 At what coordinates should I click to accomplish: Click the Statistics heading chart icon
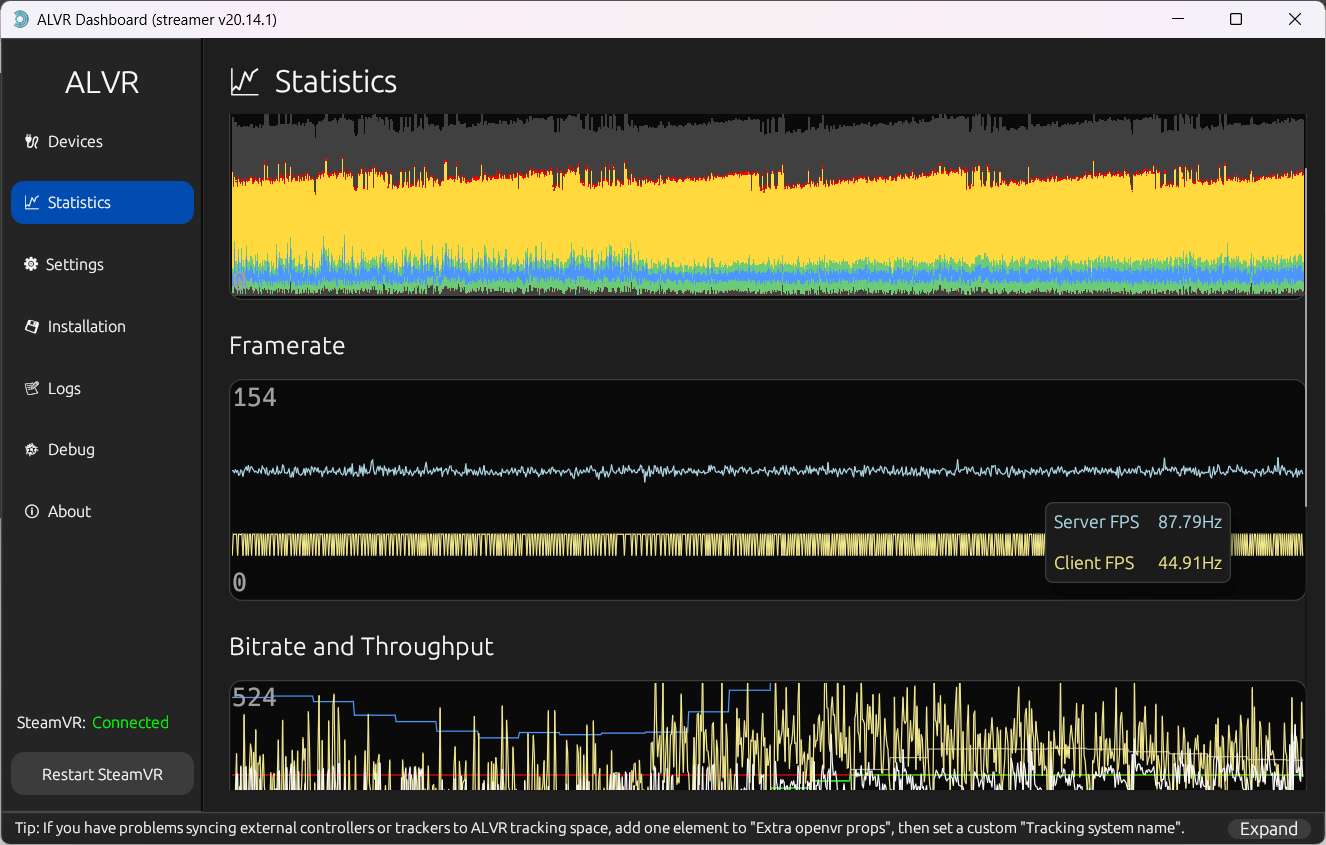pyautogui.click(x=244, y=82)
